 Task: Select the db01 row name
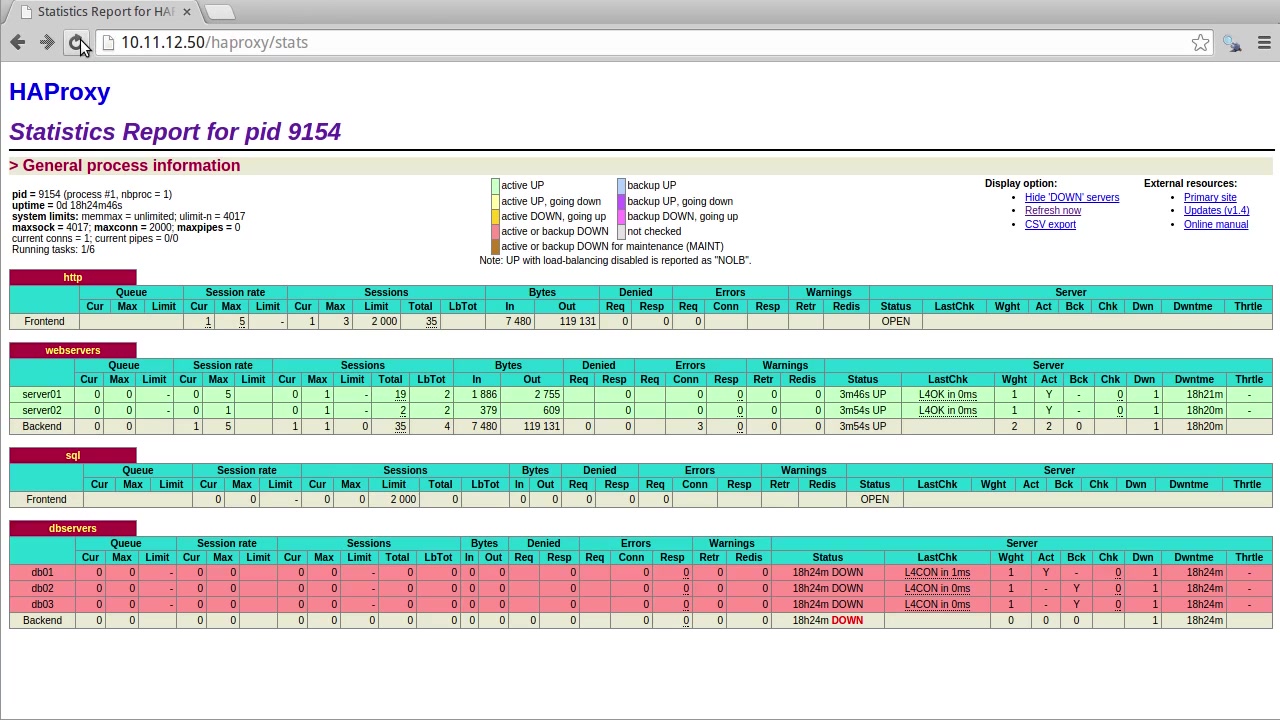(x=42, y=573)
